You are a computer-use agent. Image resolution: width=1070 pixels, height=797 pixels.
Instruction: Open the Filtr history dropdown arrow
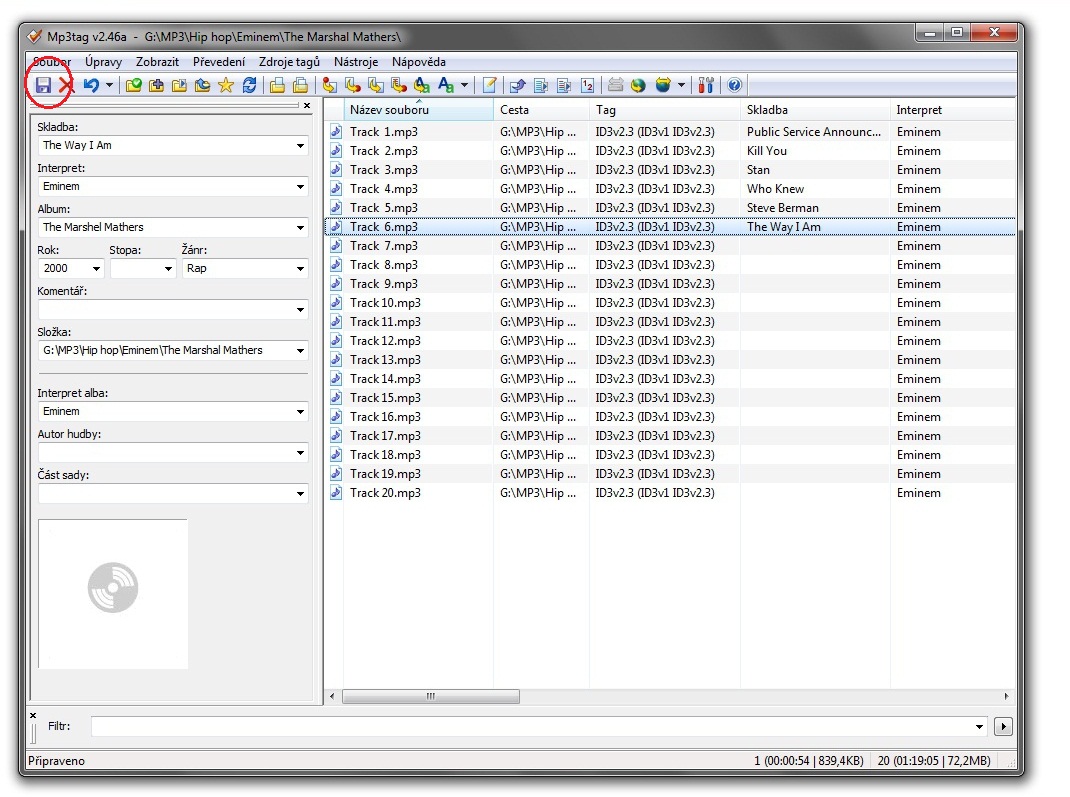coord(980,726)
